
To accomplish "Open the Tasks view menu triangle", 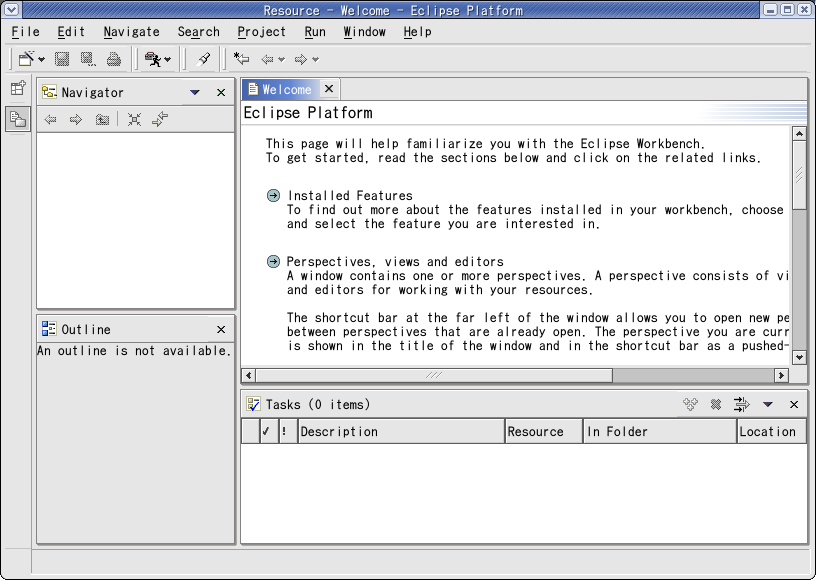I will [768, 404].
